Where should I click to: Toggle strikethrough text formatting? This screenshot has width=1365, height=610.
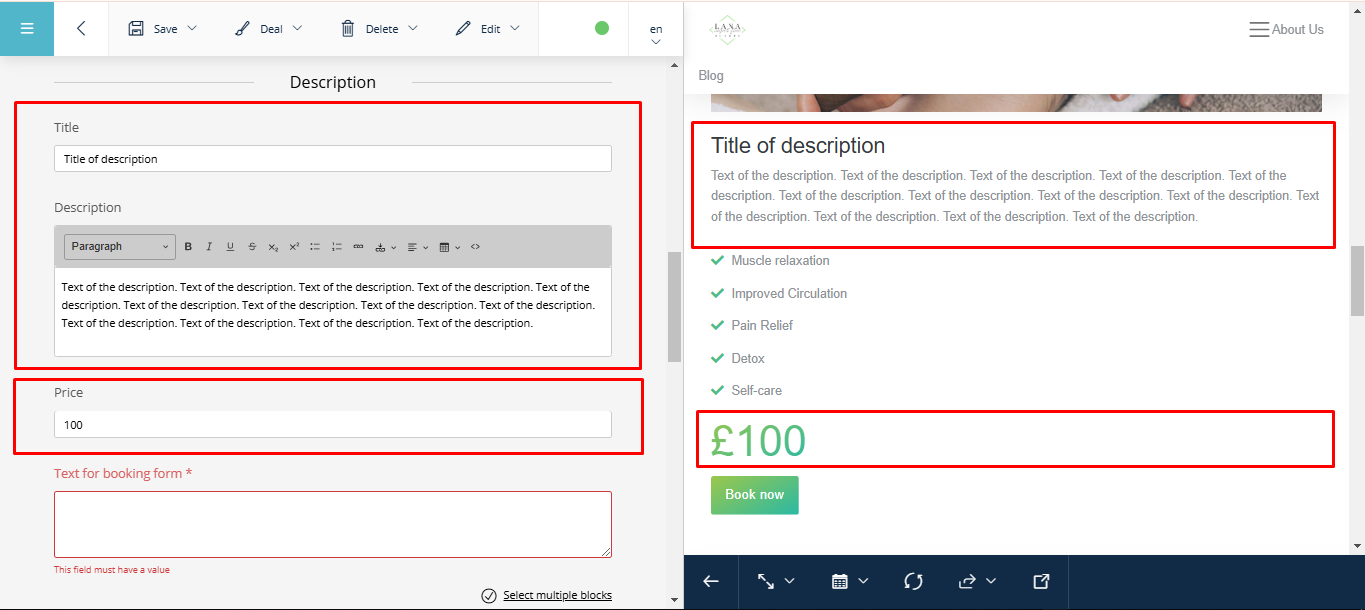coord(252,247)
